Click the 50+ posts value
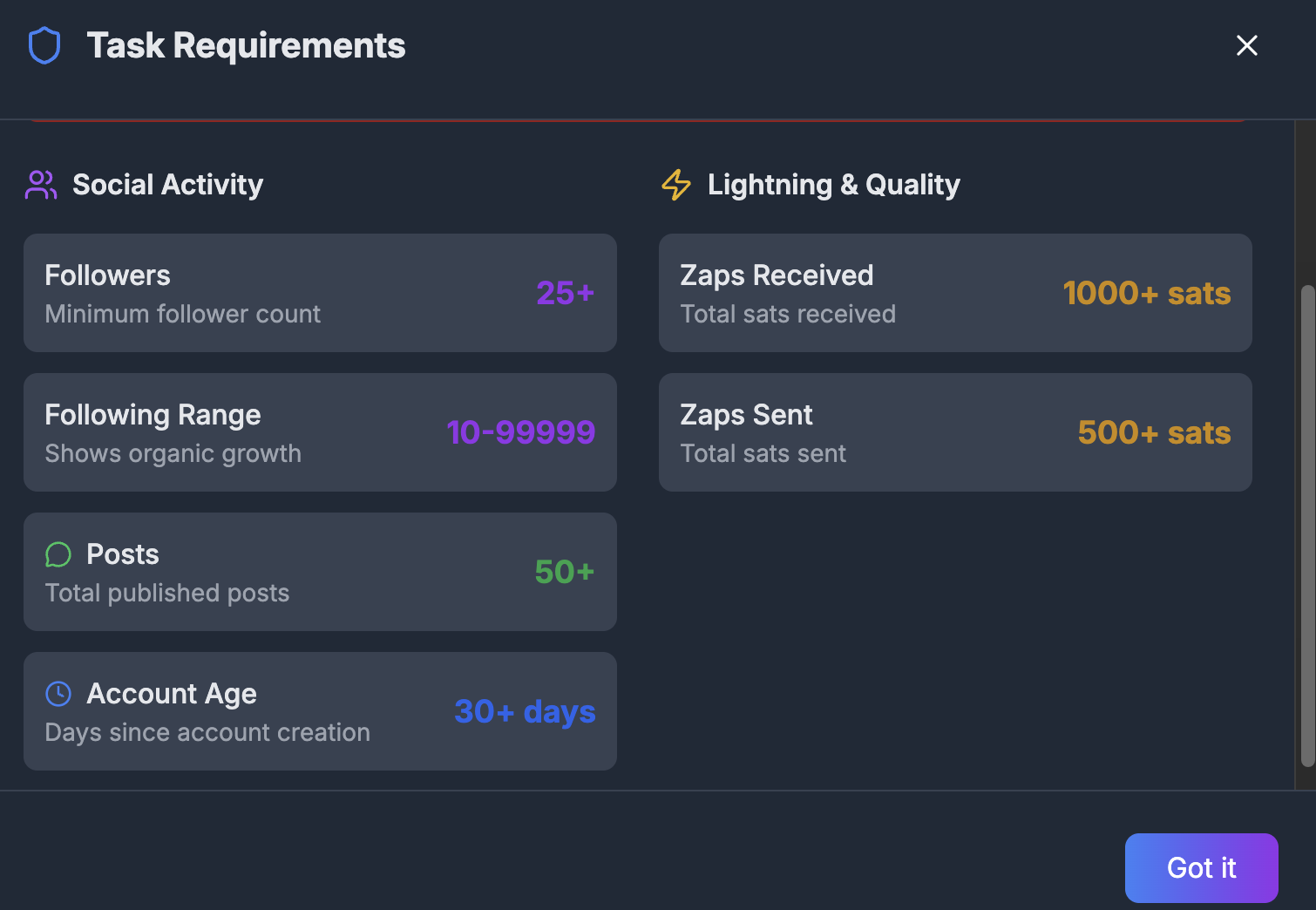 [565, 572]
